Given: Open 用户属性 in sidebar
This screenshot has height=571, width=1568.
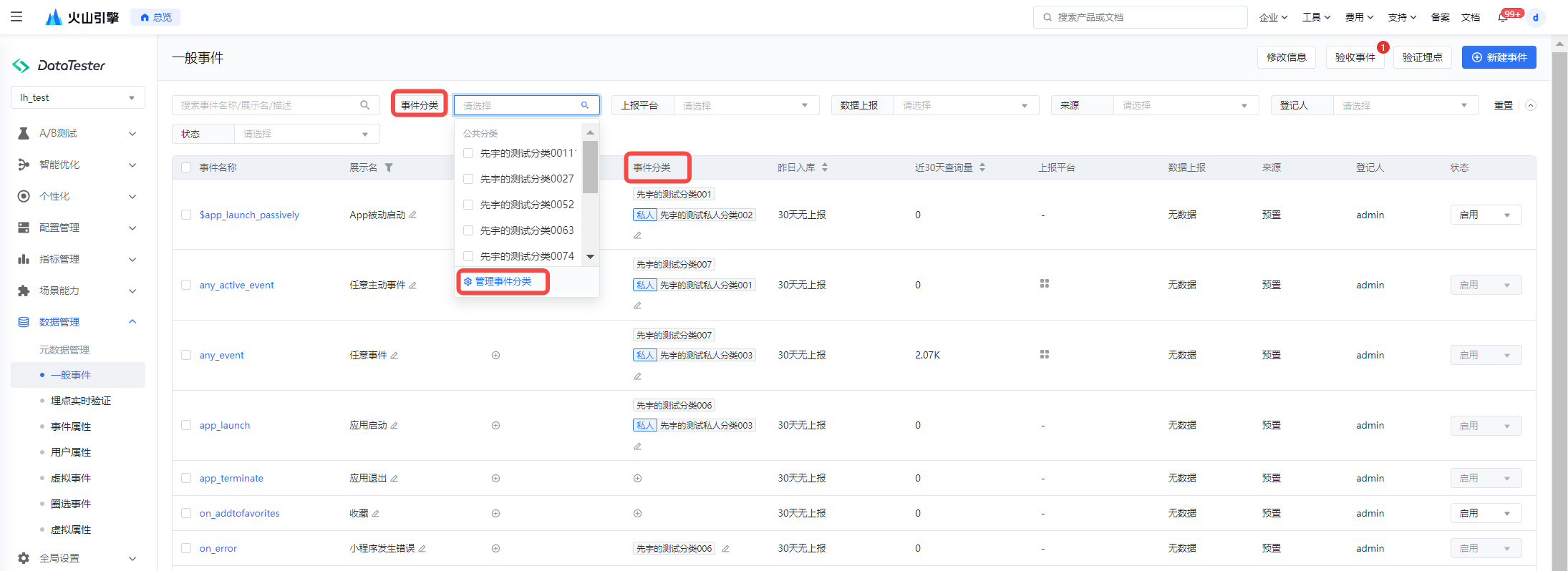Looking at the screenshot, I should pyautogui.click(x=71, y=452).
